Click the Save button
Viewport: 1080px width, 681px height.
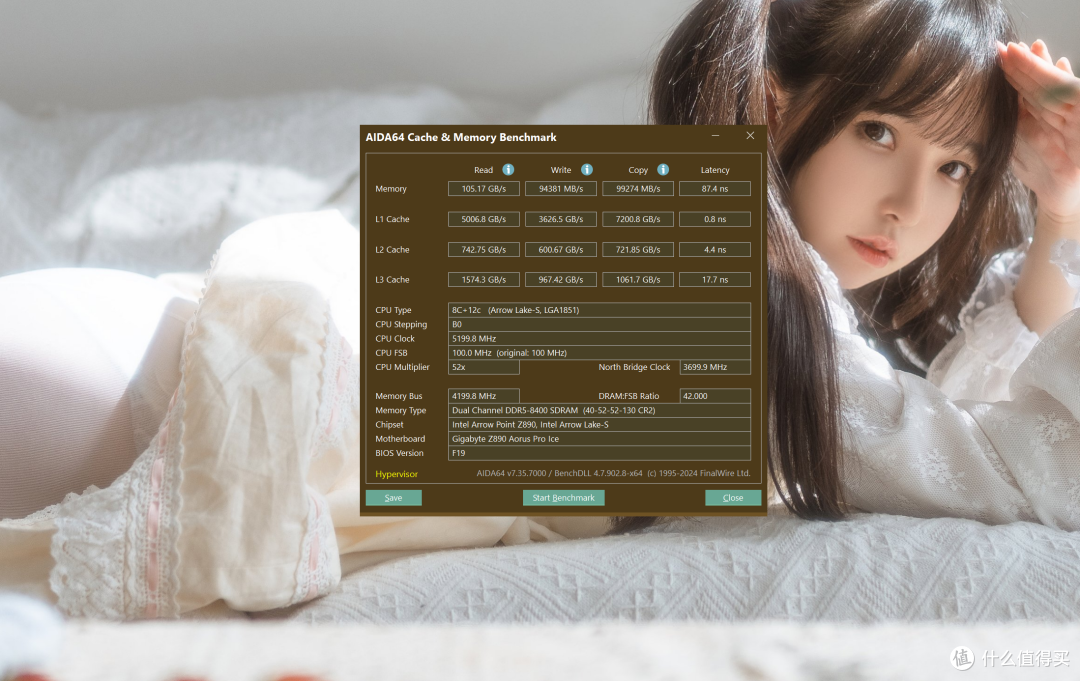tap(393, 498)
